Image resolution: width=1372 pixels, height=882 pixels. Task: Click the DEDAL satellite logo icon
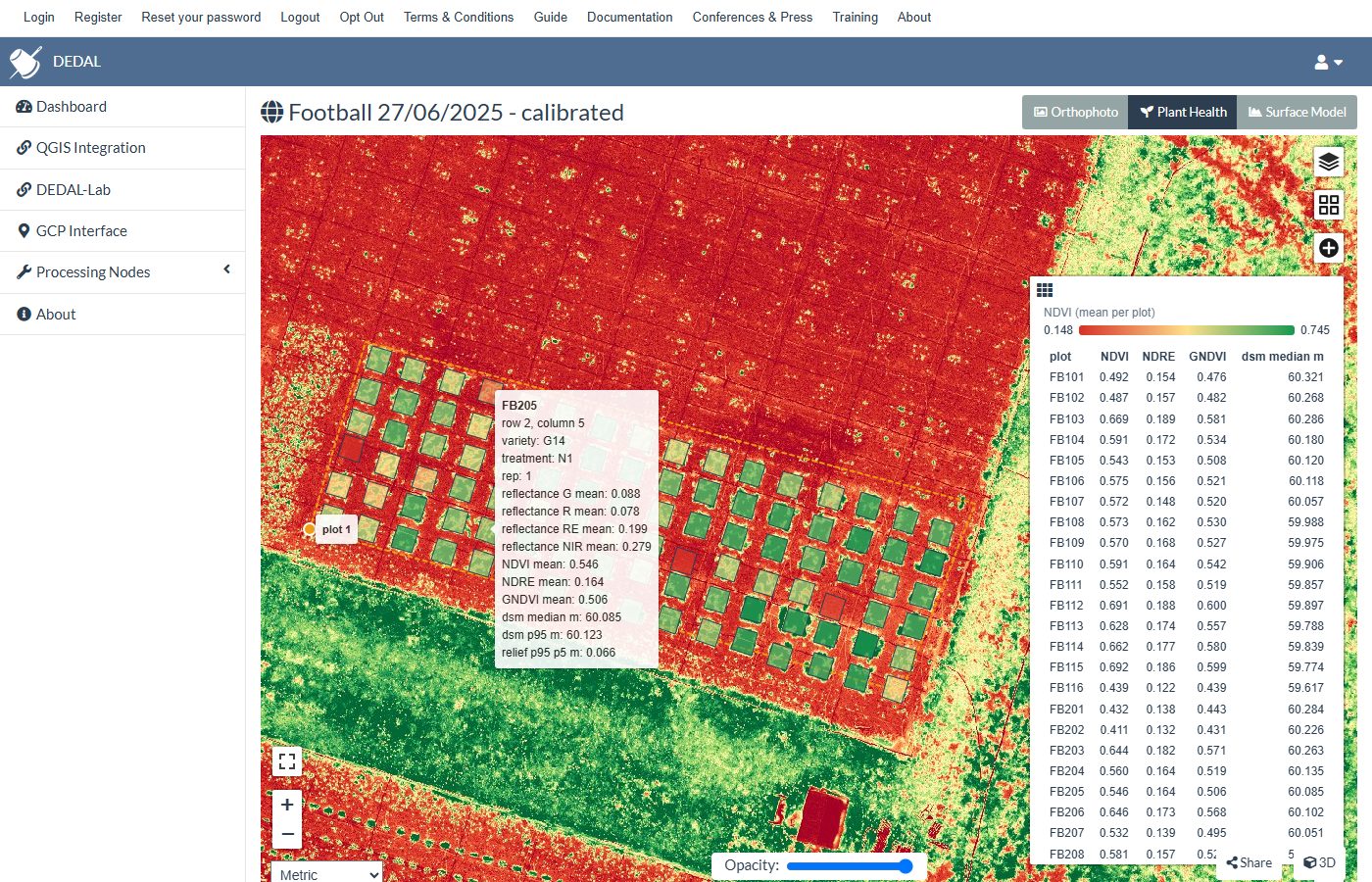pos(25,62)
